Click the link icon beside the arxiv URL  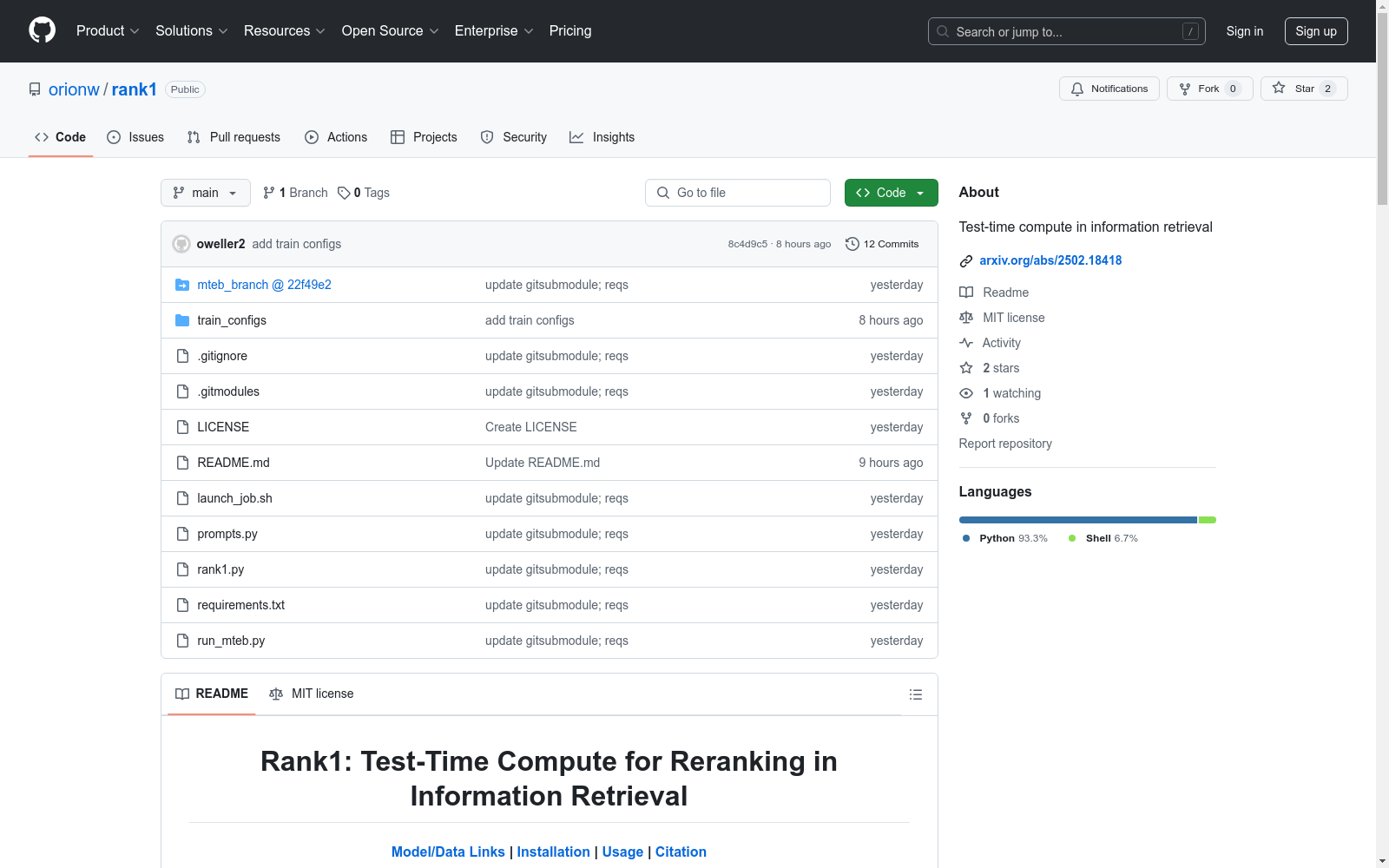click(966, 261)
